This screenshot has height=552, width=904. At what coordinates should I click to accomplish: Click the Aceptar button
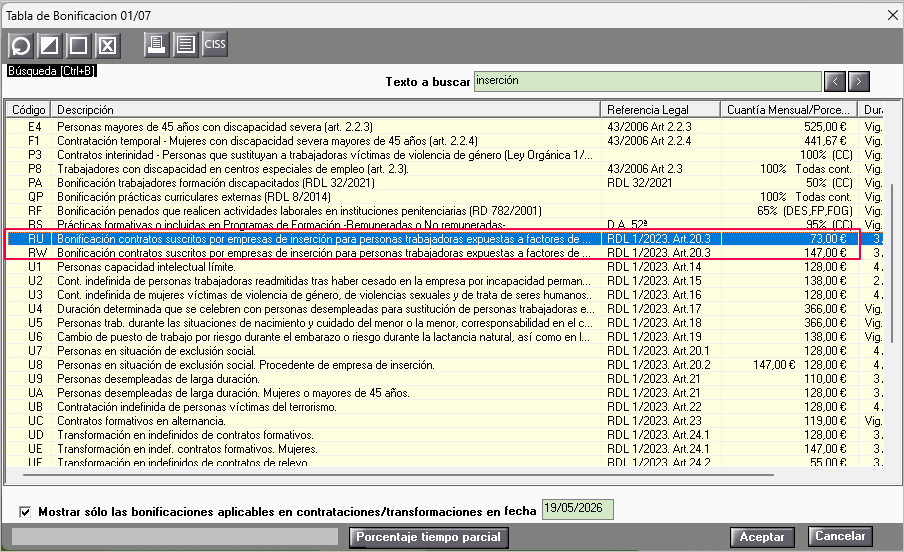[762, 537]
